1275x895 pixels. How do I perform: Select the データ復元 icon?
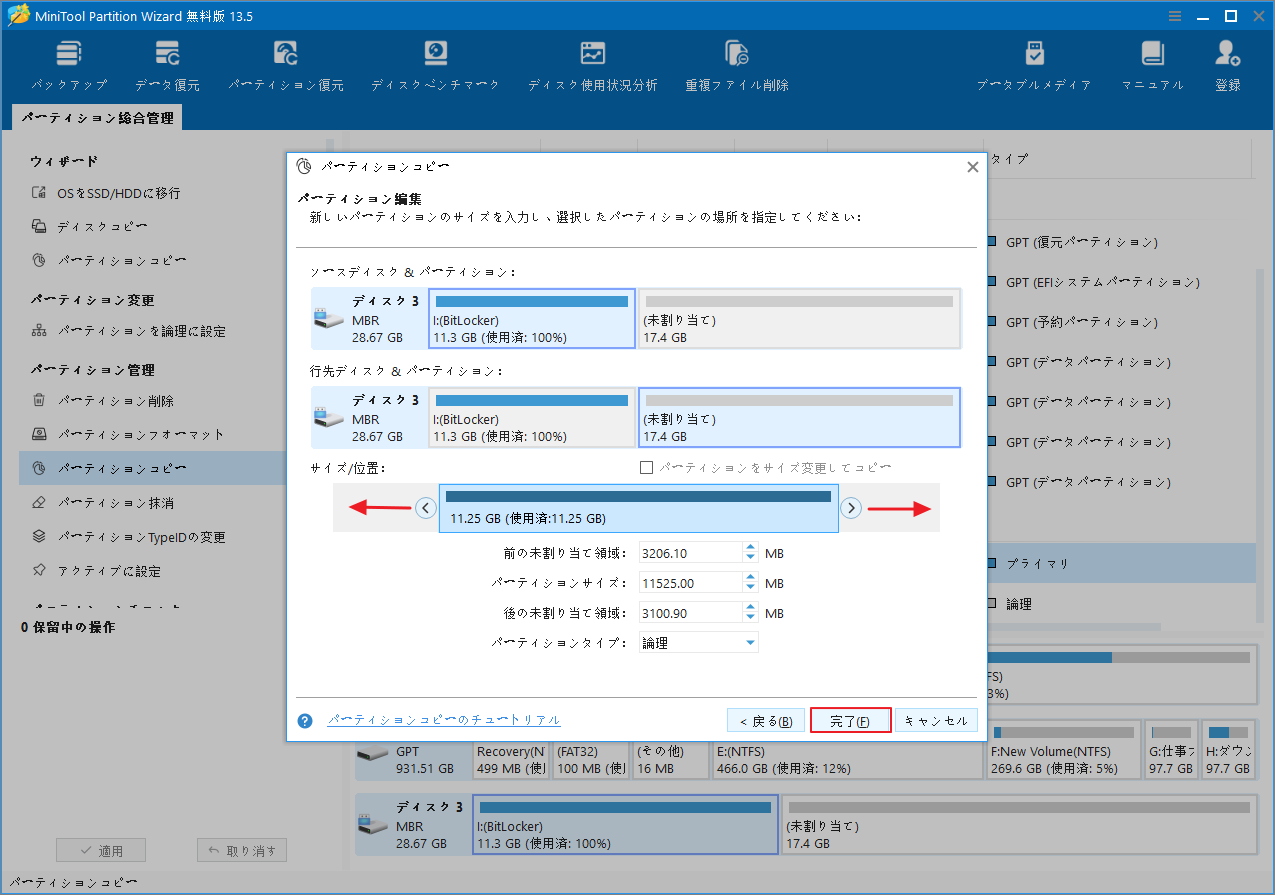(167, 62)
